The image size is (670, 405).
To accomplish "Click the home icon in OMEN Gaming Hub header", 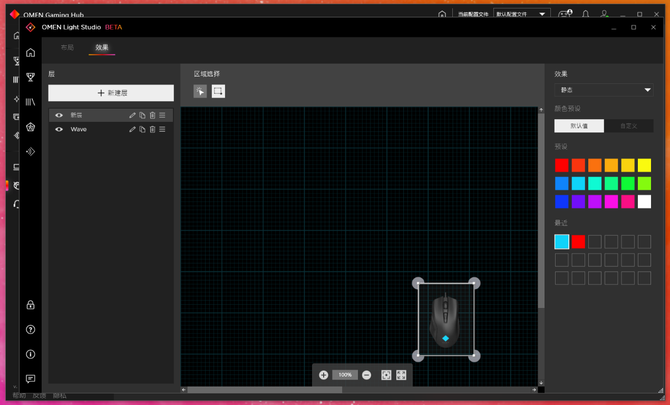I will click(x=442, y=15).
